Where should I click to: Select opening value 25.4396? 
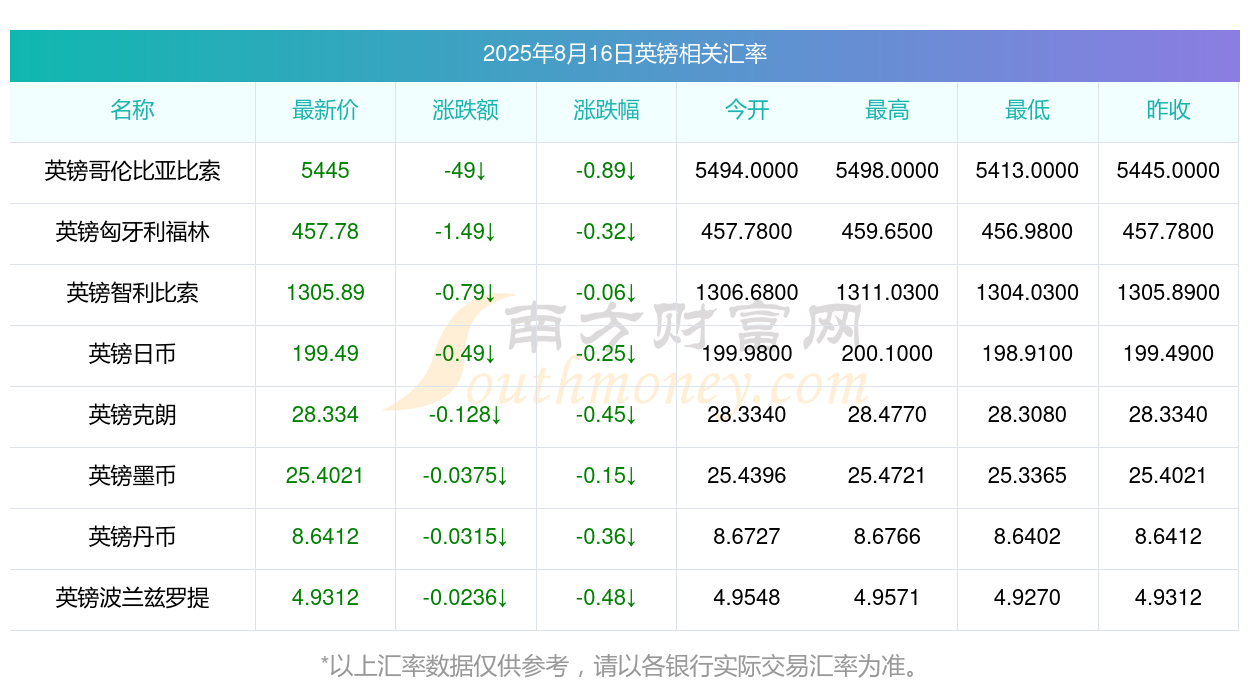pyautogui.click(x=747, y=476)
